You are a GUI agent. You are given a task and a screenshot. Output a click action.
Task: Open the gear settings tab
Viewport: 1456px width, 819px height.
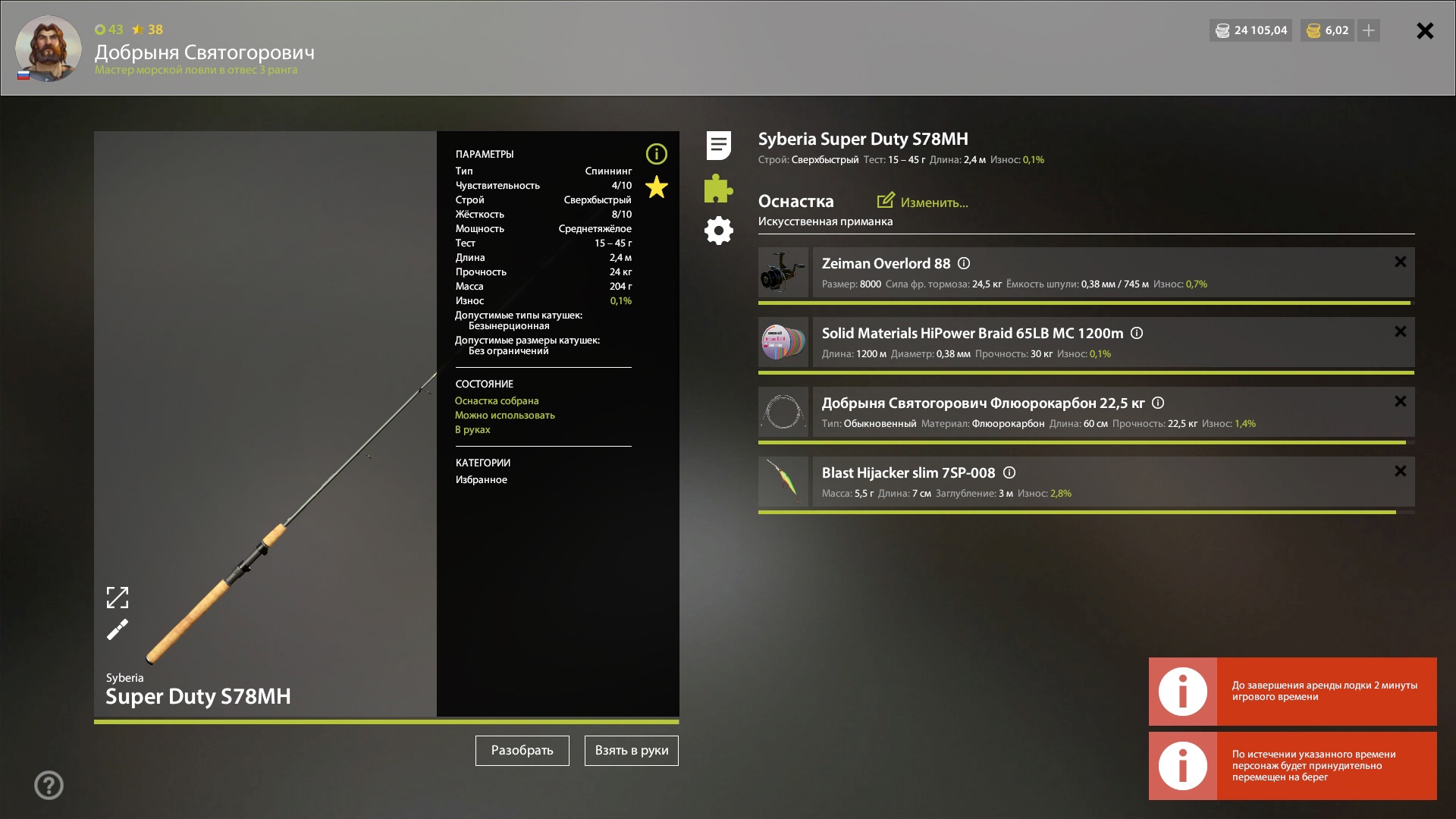[x=718, y=231]
